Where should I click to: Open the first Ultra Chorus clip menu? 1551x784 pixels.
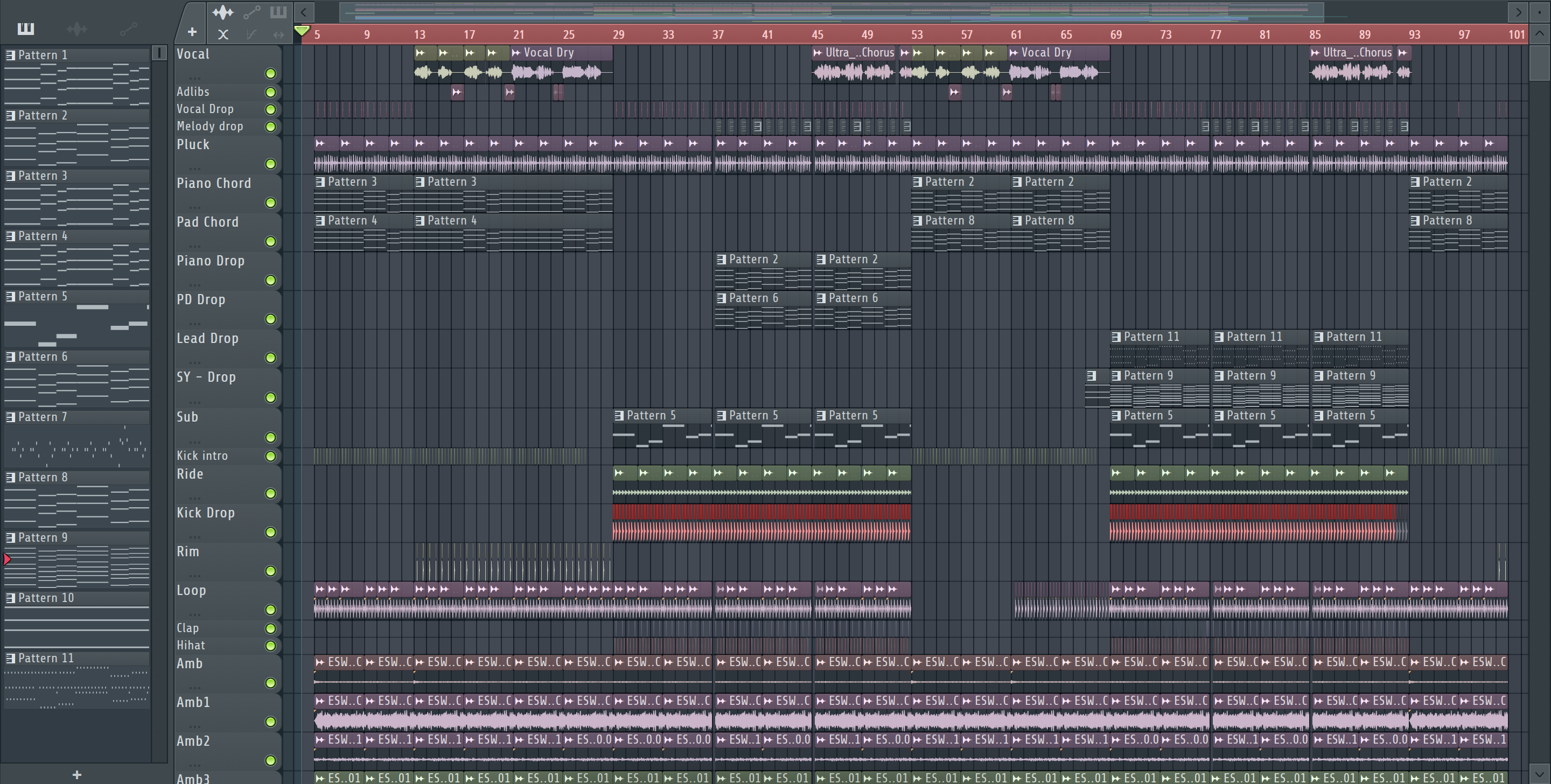tap(818, 53)
